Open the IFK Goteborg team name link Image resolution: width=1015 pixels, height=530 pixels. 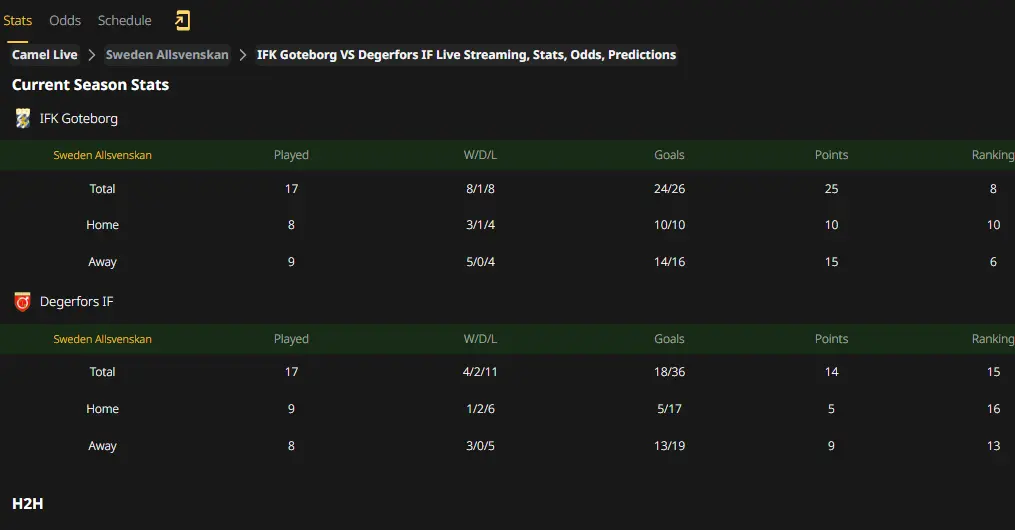(x=78, y=118)
